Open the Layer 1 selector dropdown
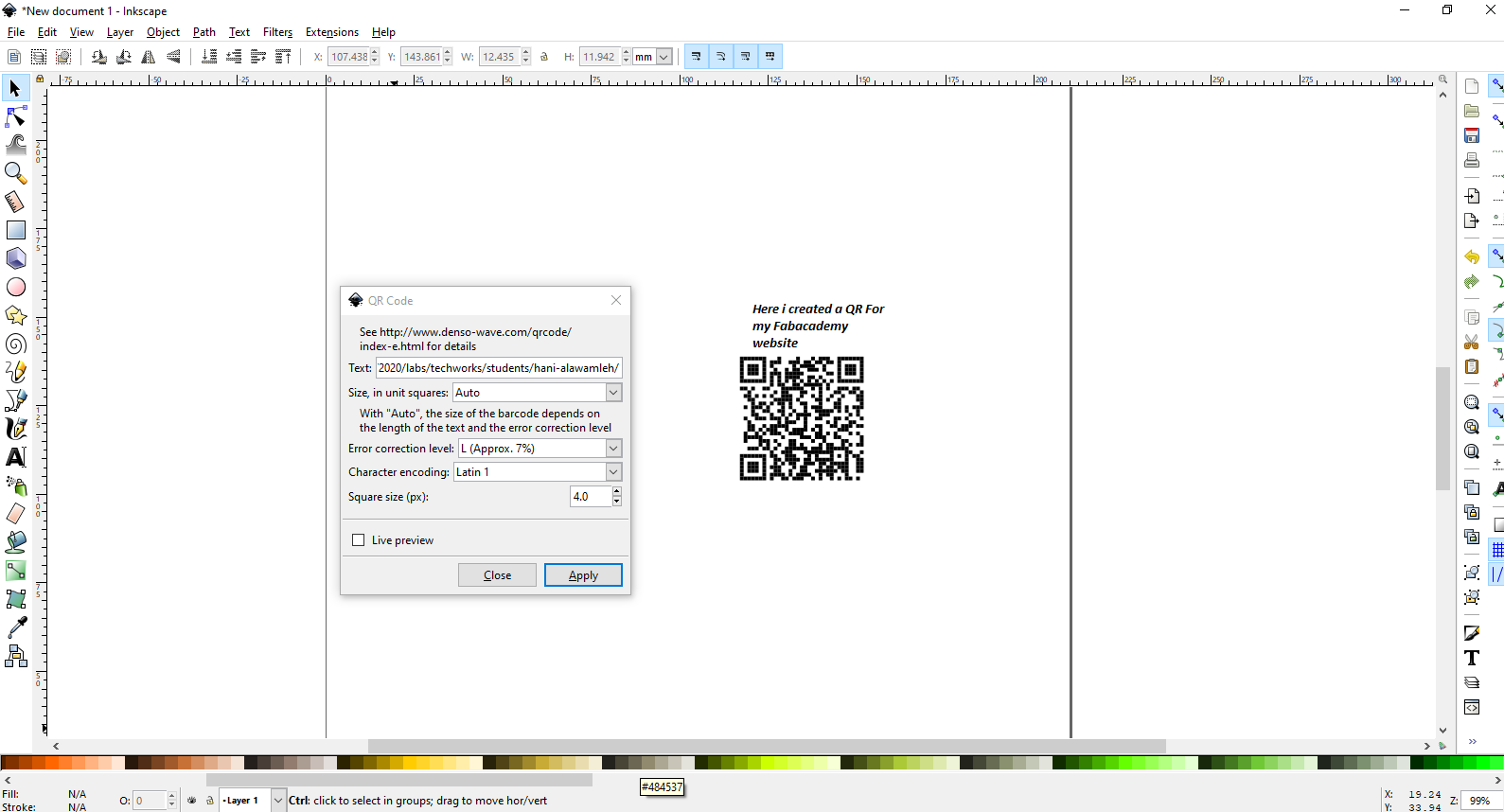The height and width of the screenshot is (812, 1504). [278, 801]
